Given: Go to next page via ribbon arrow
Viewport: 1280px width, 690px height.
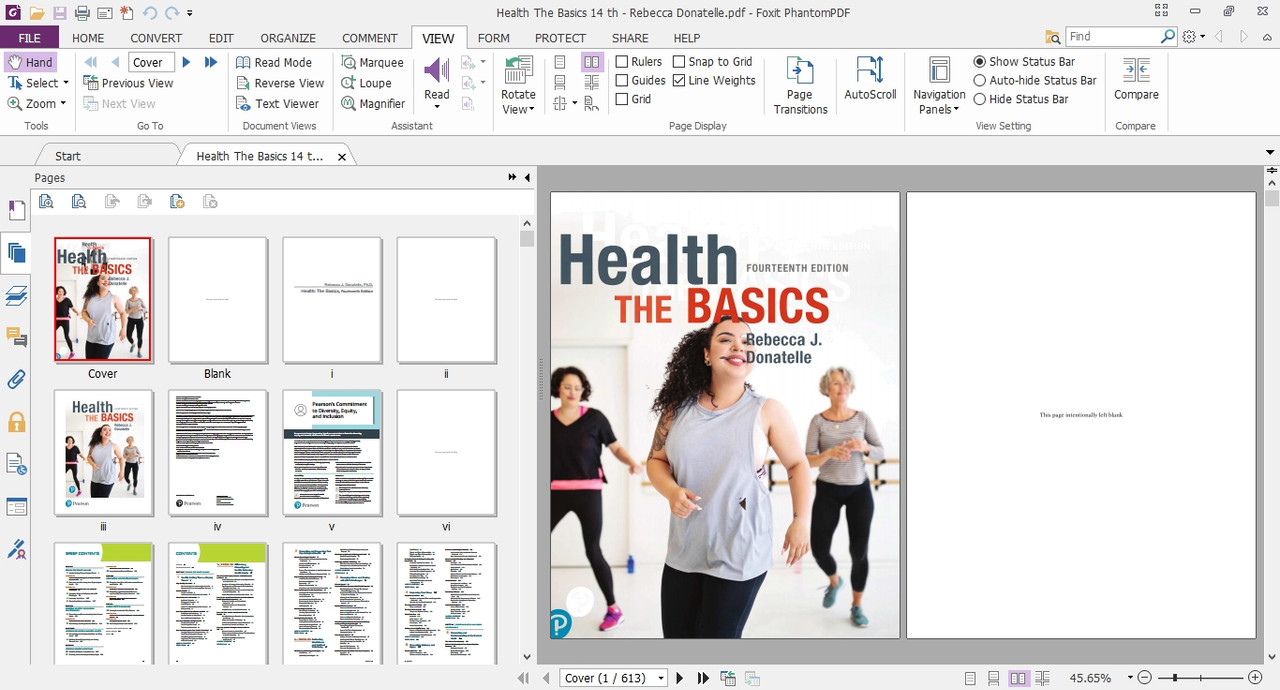Looking at the screenshot, I should (x=186, y=62).
